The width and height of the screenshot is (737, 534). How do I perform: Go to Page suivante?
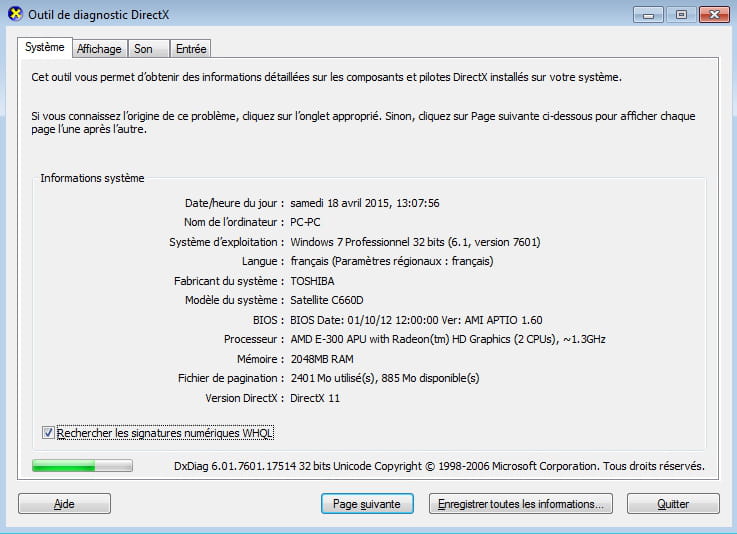pyautogui.click(x=367, y=504)
